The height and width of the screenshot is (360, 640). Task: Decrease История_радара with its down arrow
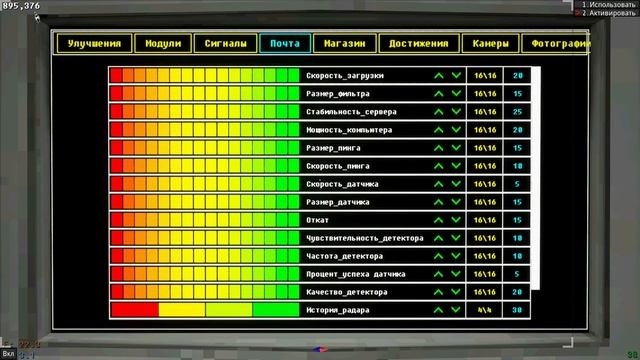coord(456,310)
